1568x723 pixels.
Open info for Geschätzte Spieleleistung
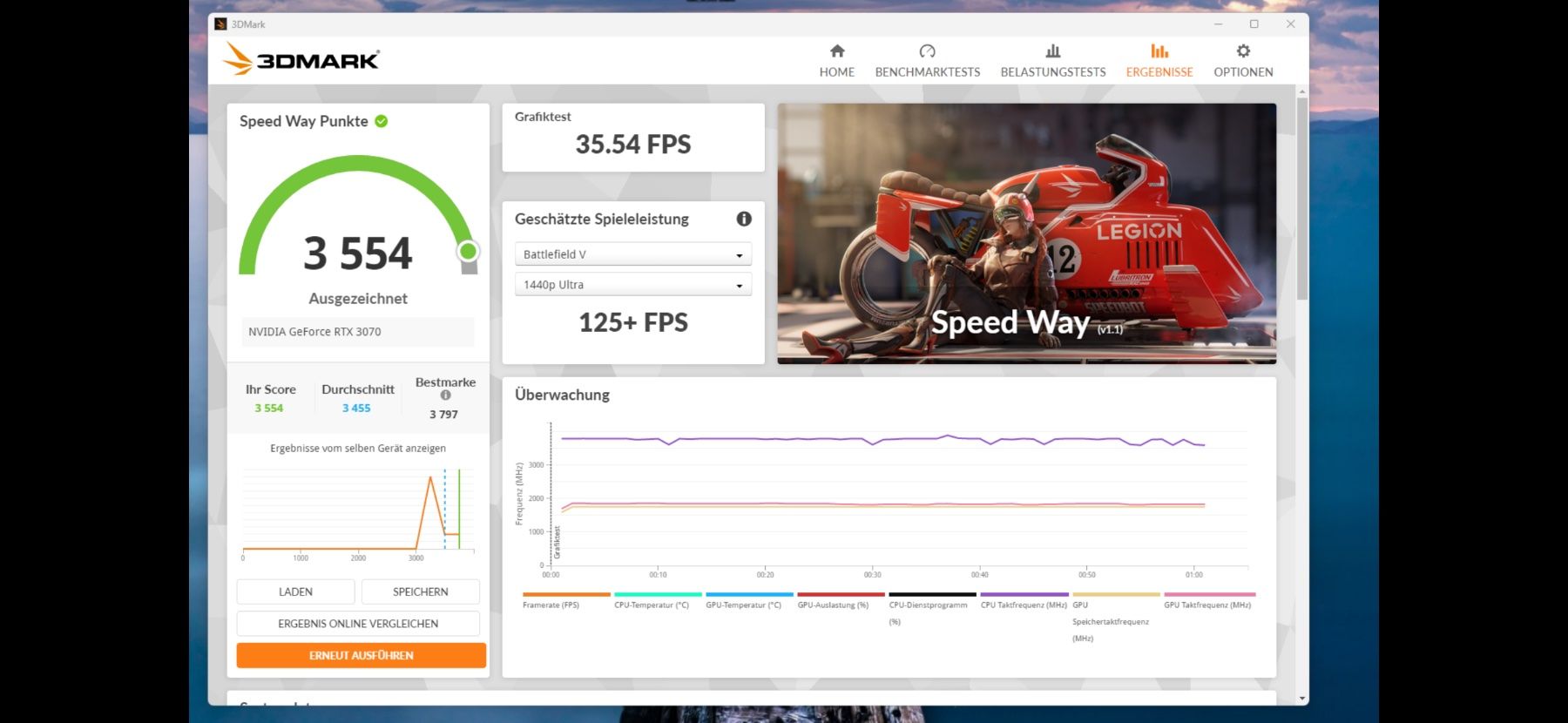pyautogui.click(x=744, y=219)
